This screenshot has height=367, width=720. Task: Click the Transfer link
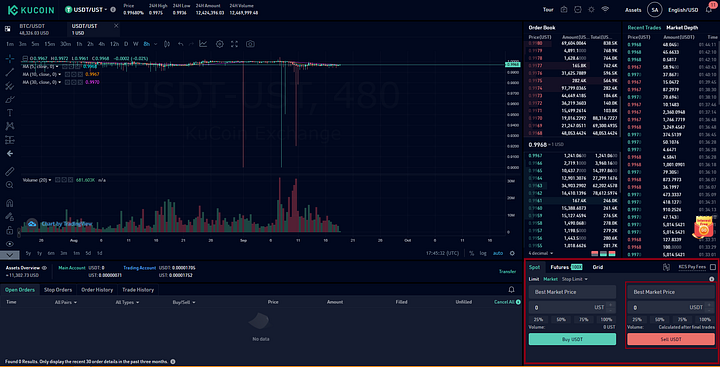click(507, 271)
